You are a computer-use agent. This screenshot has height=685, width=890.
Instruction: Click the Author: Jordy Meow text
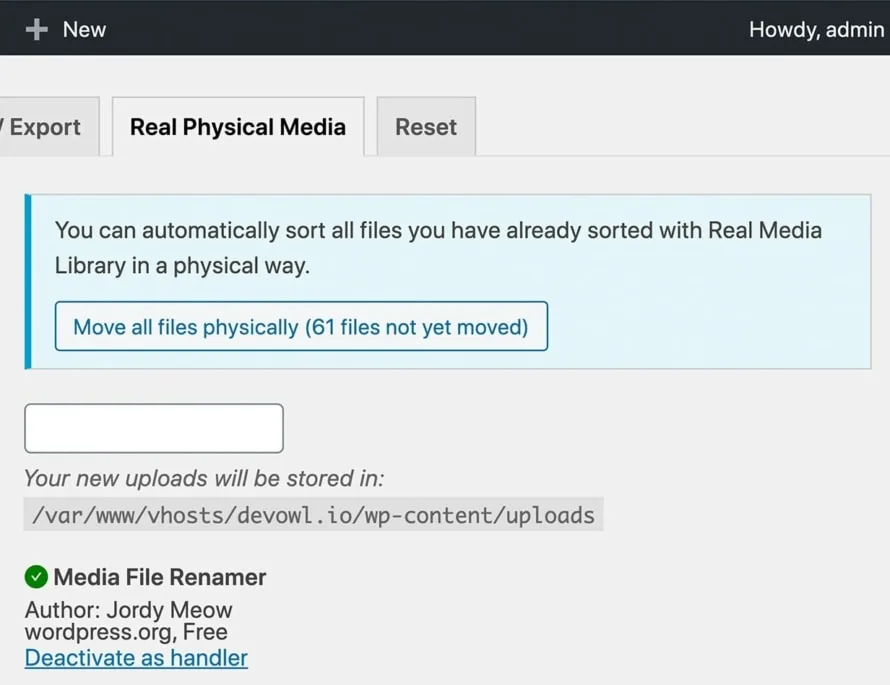click(129, 610)
